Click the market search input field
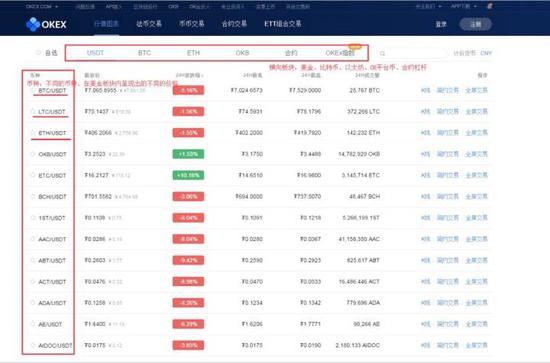Image resolution: width=550 pixels, height=363 pixels. coord(412,53)
